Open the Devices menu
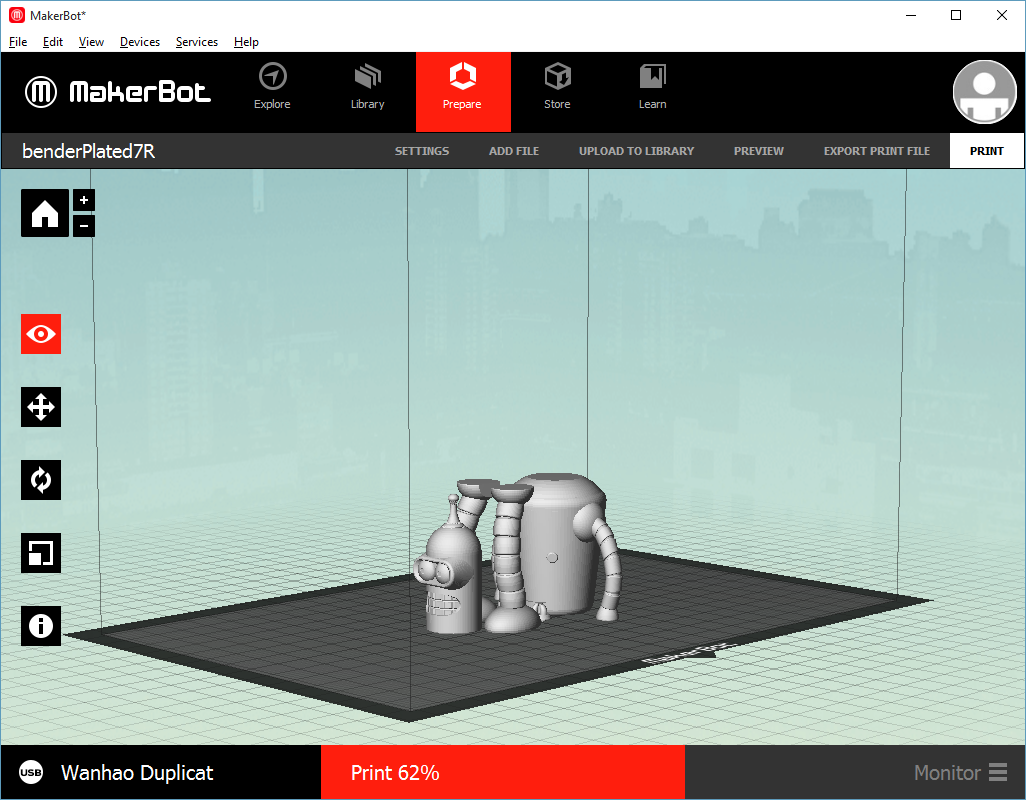Viewport: 1026px width, 800px height. (139, 42)
